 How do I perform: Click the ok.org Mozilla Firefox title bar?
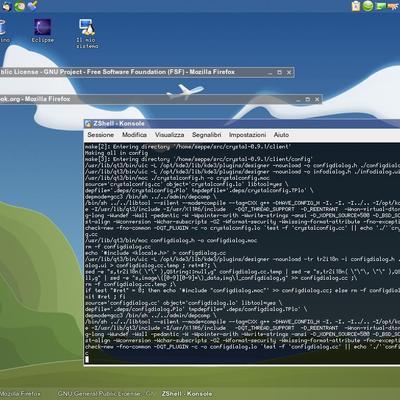tap(161, 99)
